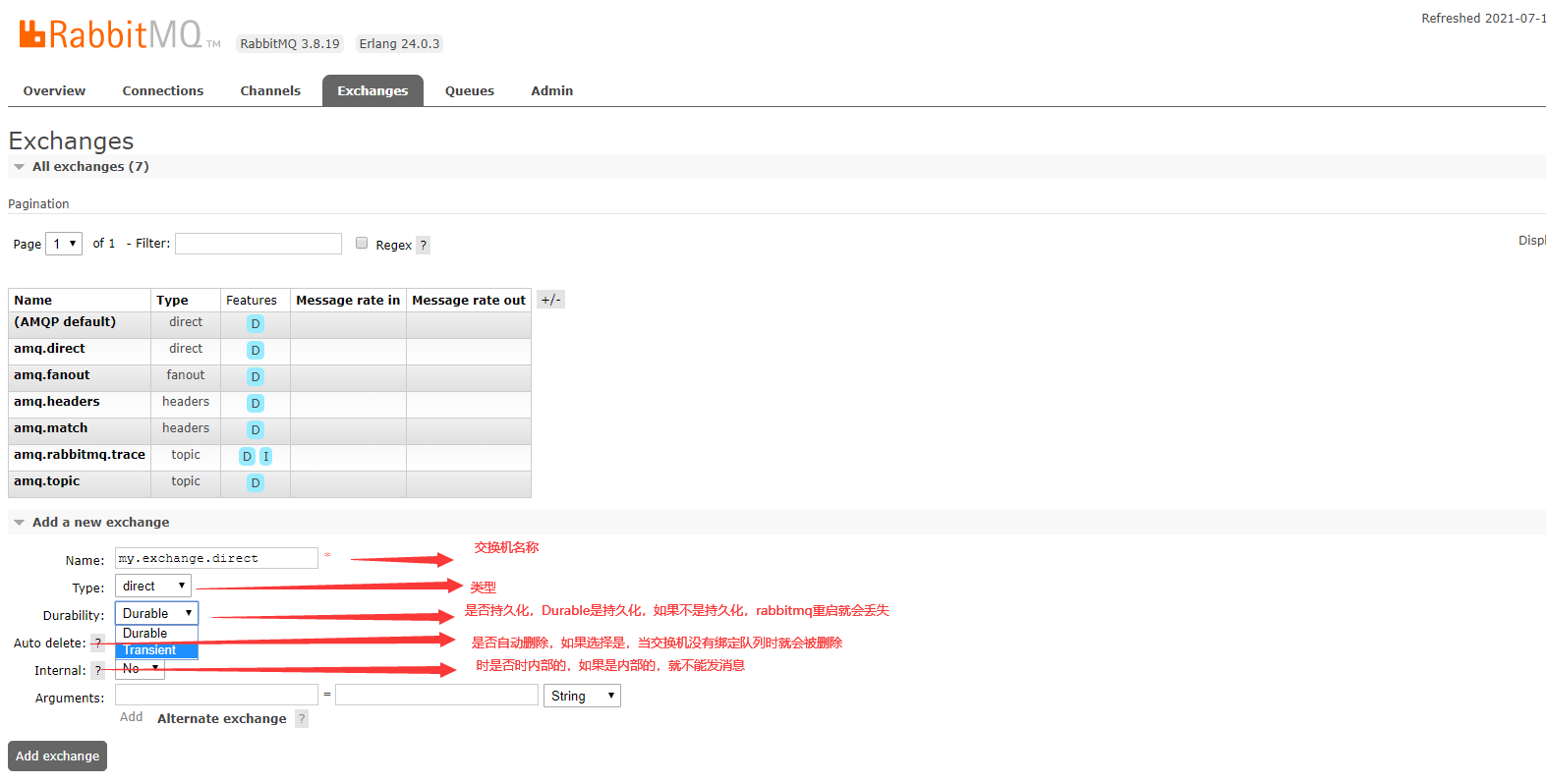The image size is (1546, 784).
Task: Enable the Regex filter checkbox
Action: click(362, 243)
